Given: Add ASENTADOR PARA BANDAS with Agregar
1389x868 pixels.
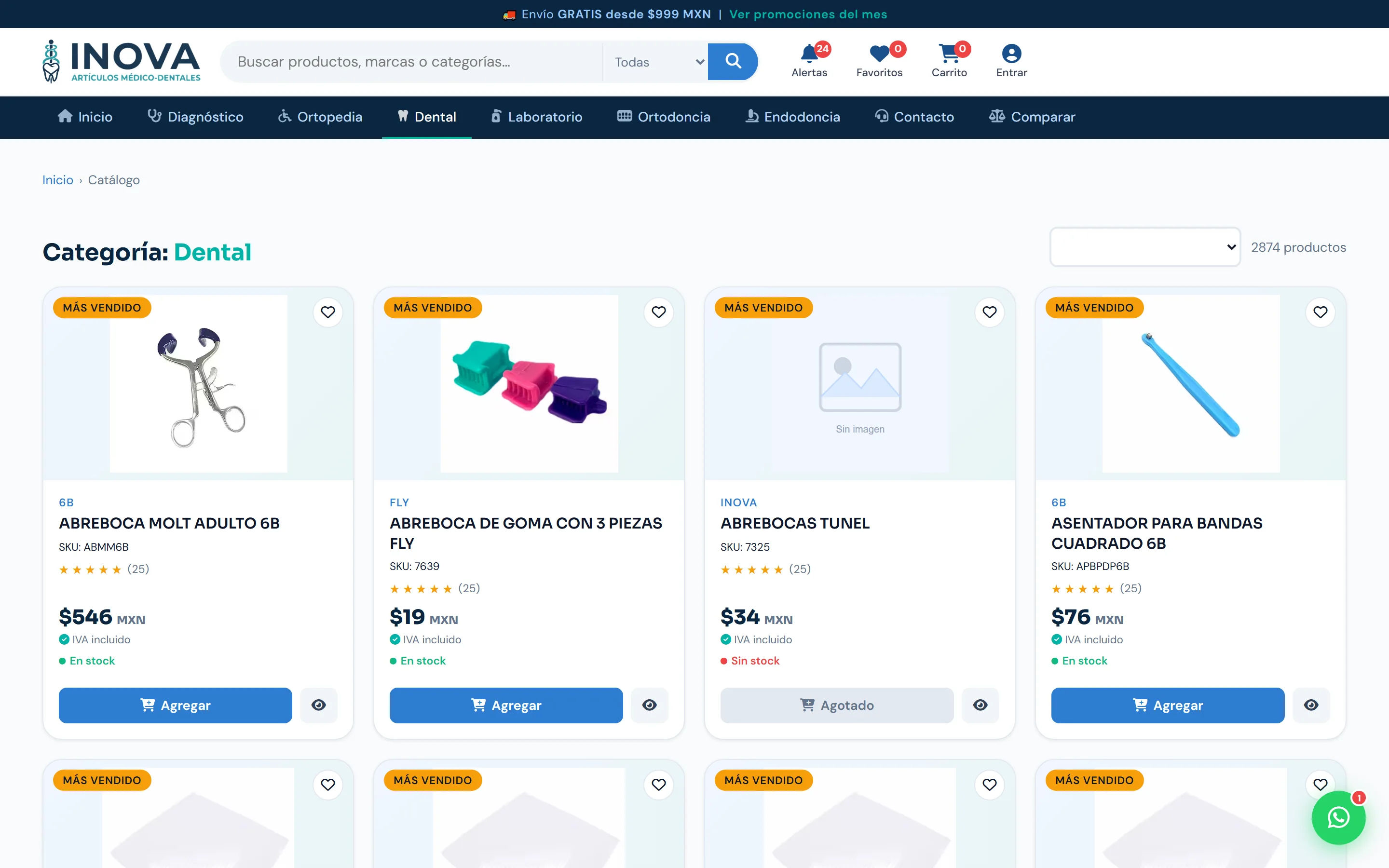Looking at the screenshot, I should click(1168, 705).
